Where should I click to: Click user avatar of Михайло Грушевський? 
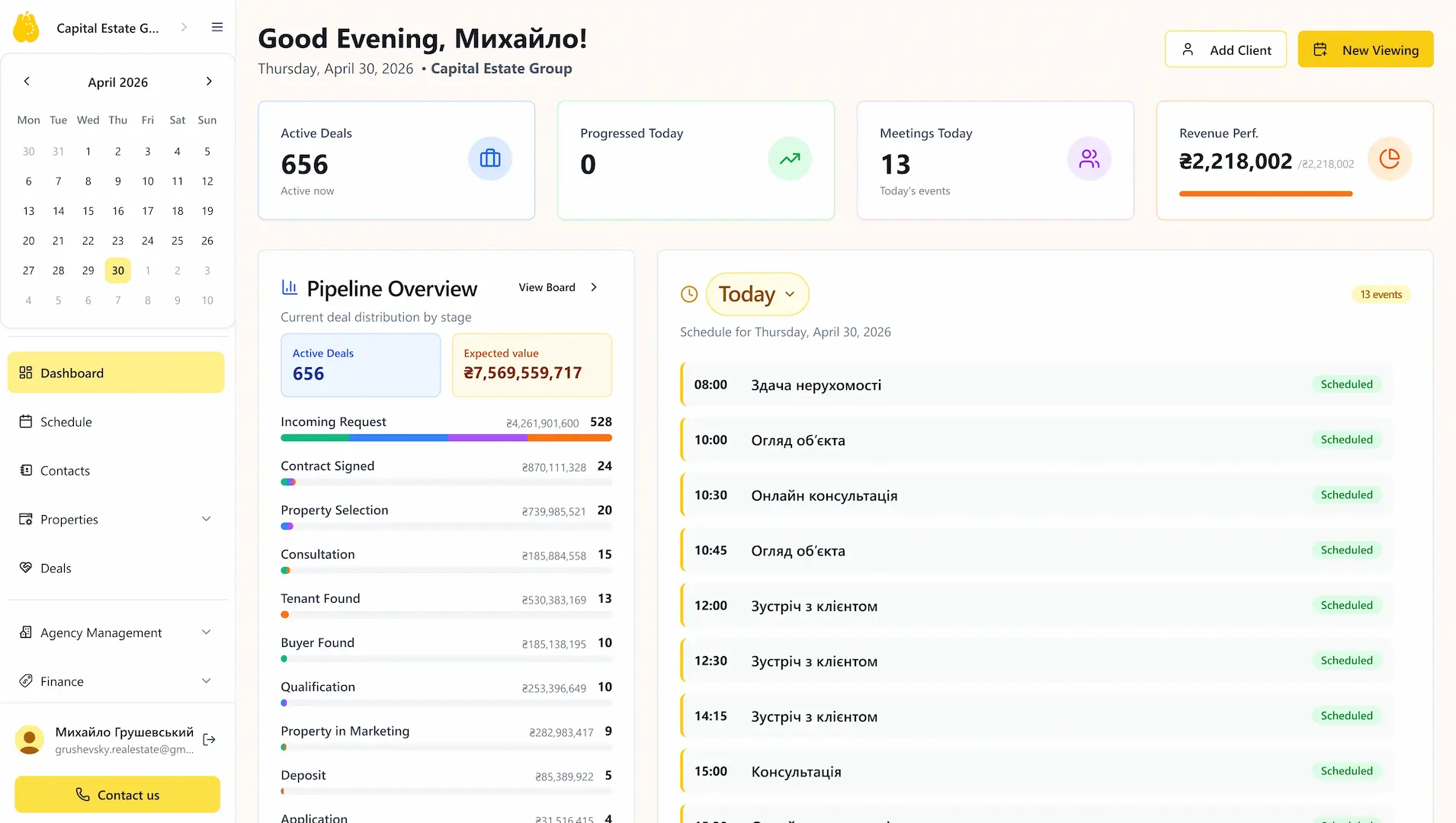pyautogui.click(x=30, y=740)
